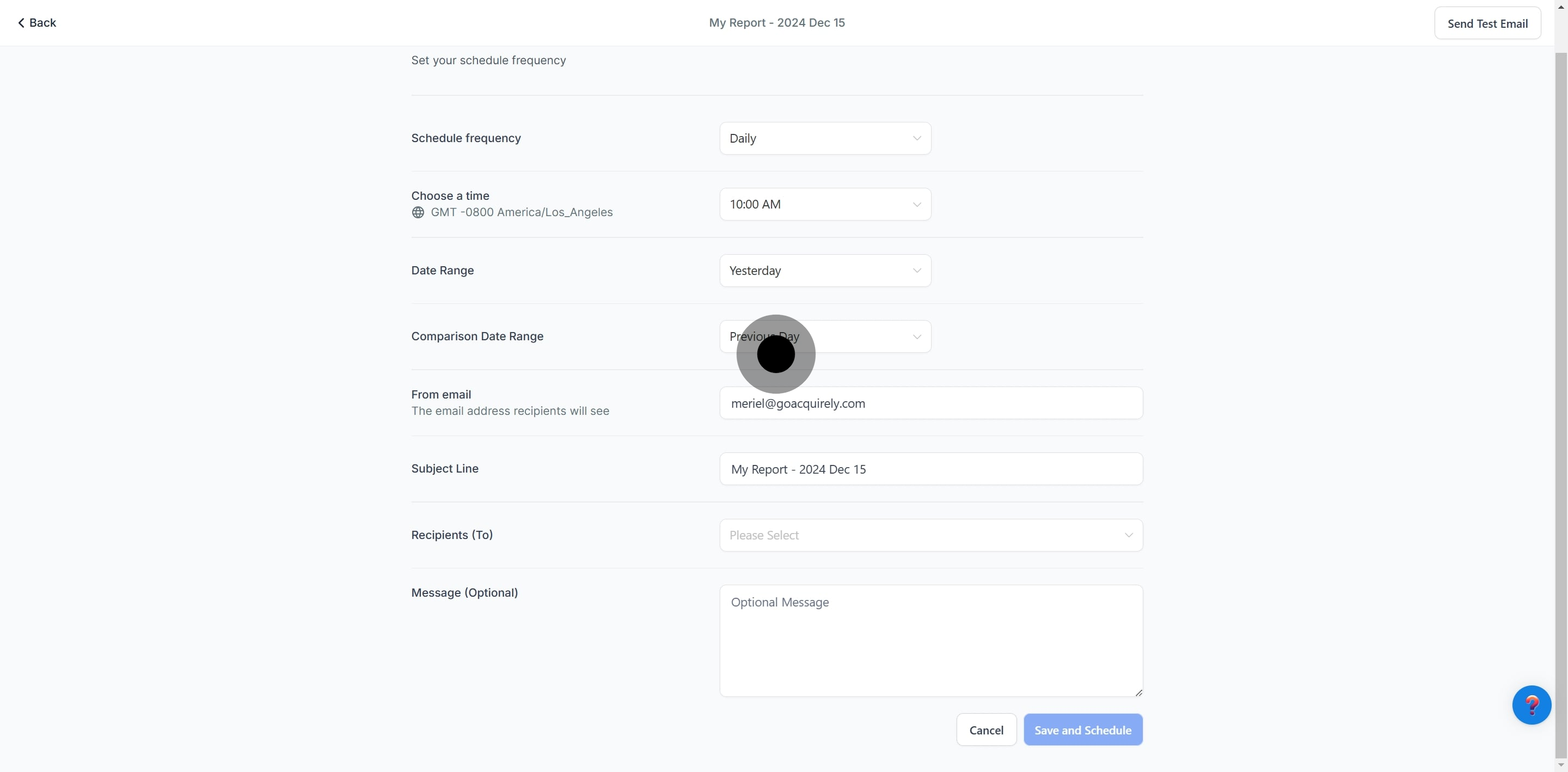
Task: Click the globe timezone icon
Action: (x=418, y=212)
